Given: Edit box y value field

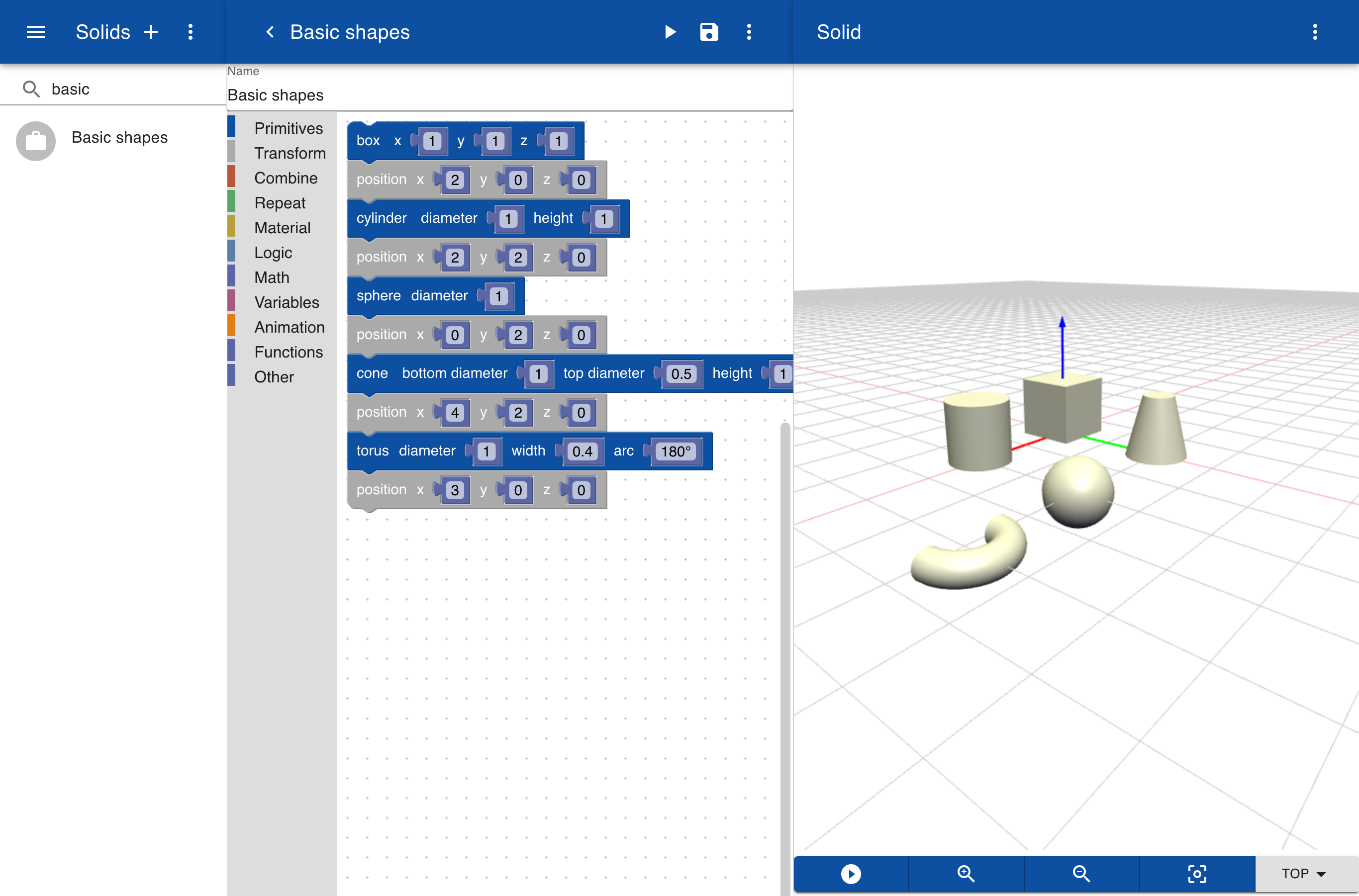Looking at the screenshot, I should (495, 141).
